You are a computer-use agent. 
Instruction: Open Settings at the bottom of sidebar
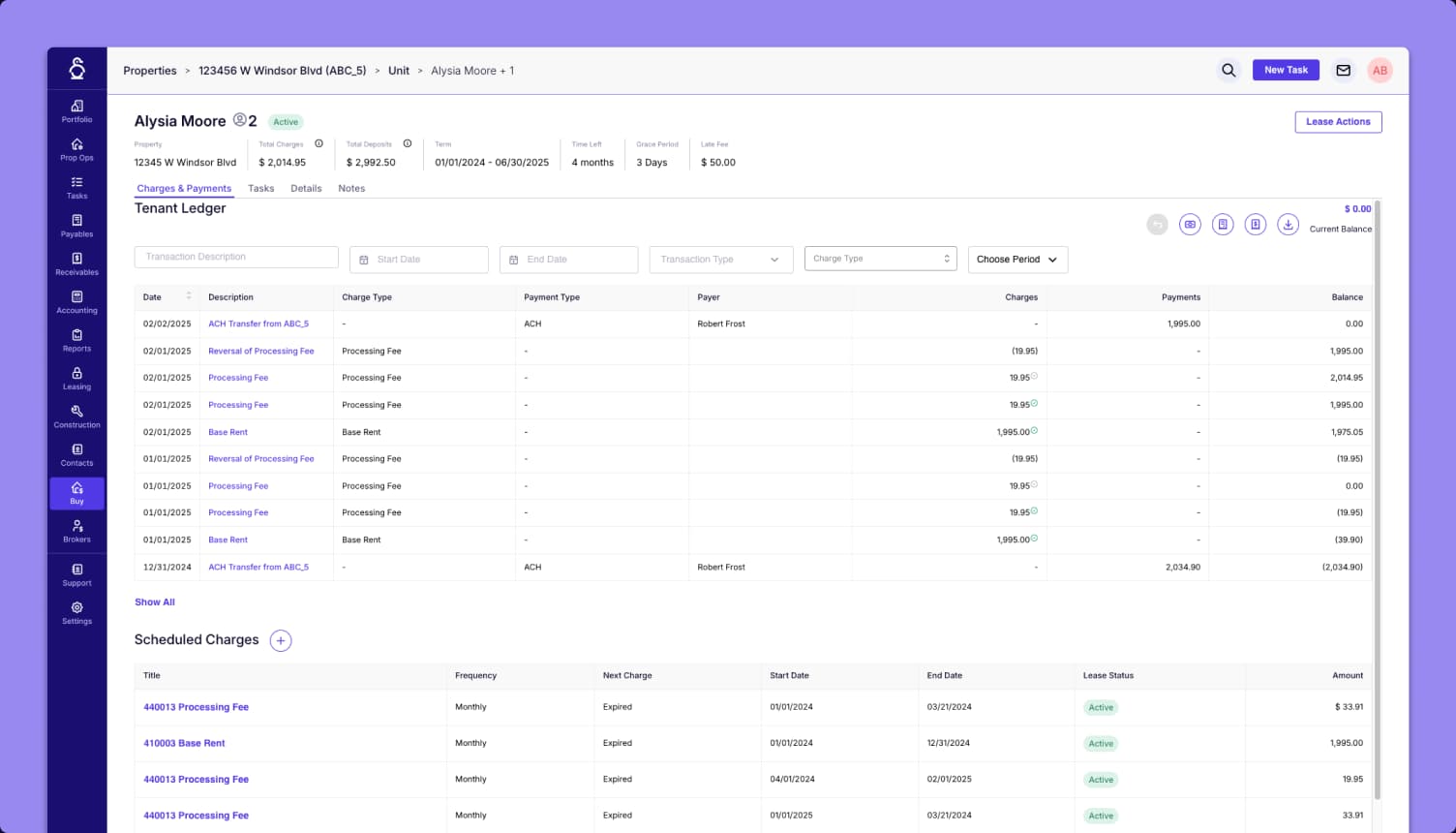[x=76, y=613]
